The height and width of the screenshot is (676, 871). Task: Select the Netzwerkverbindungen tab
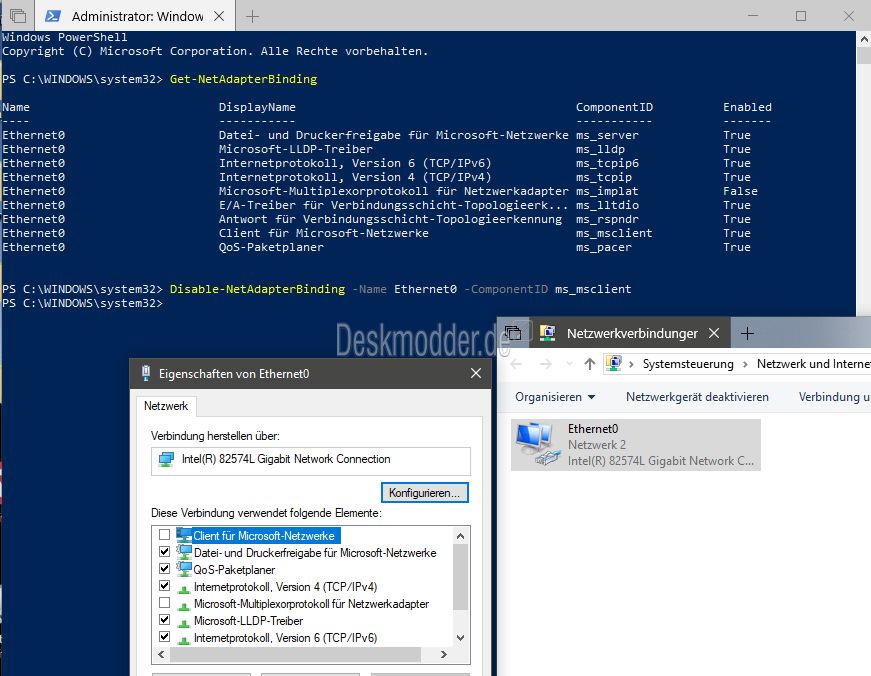pyautogui.click(x=630, y=333)
